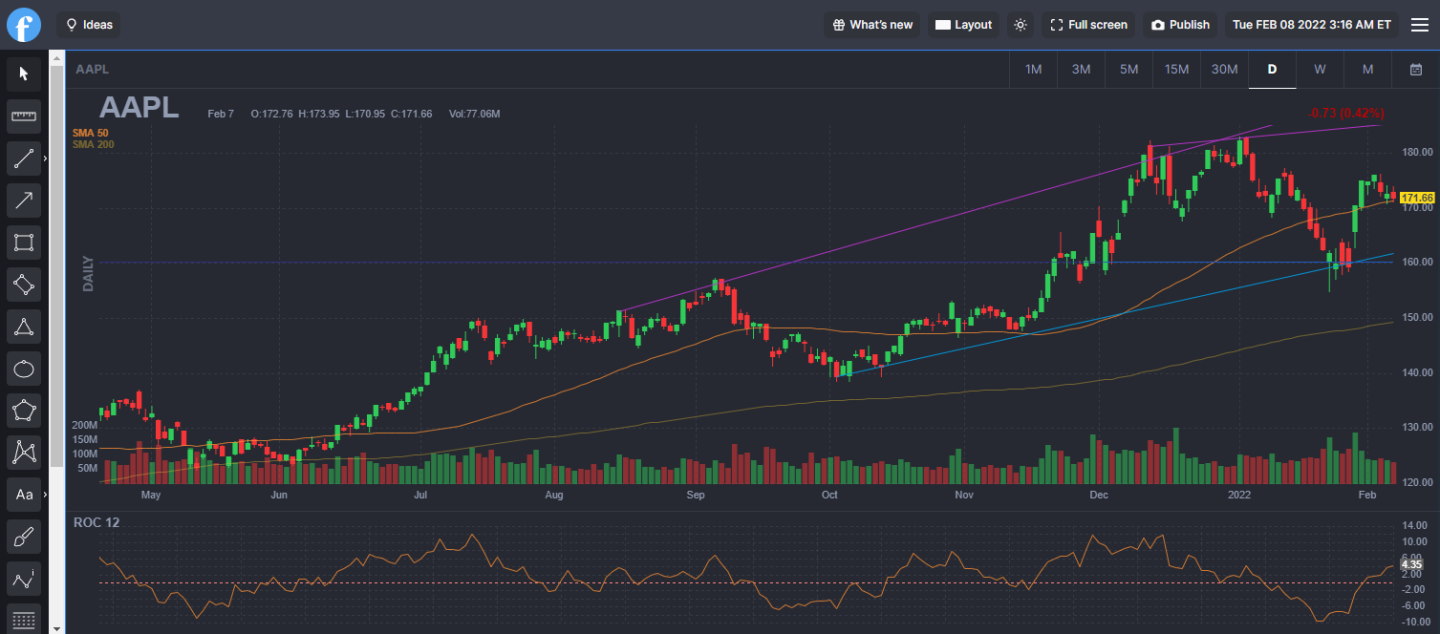The width and height of the screenshot is (1440, 634).
Task: Select the trend line drawing tool
Action: click(x=24, y=158)
